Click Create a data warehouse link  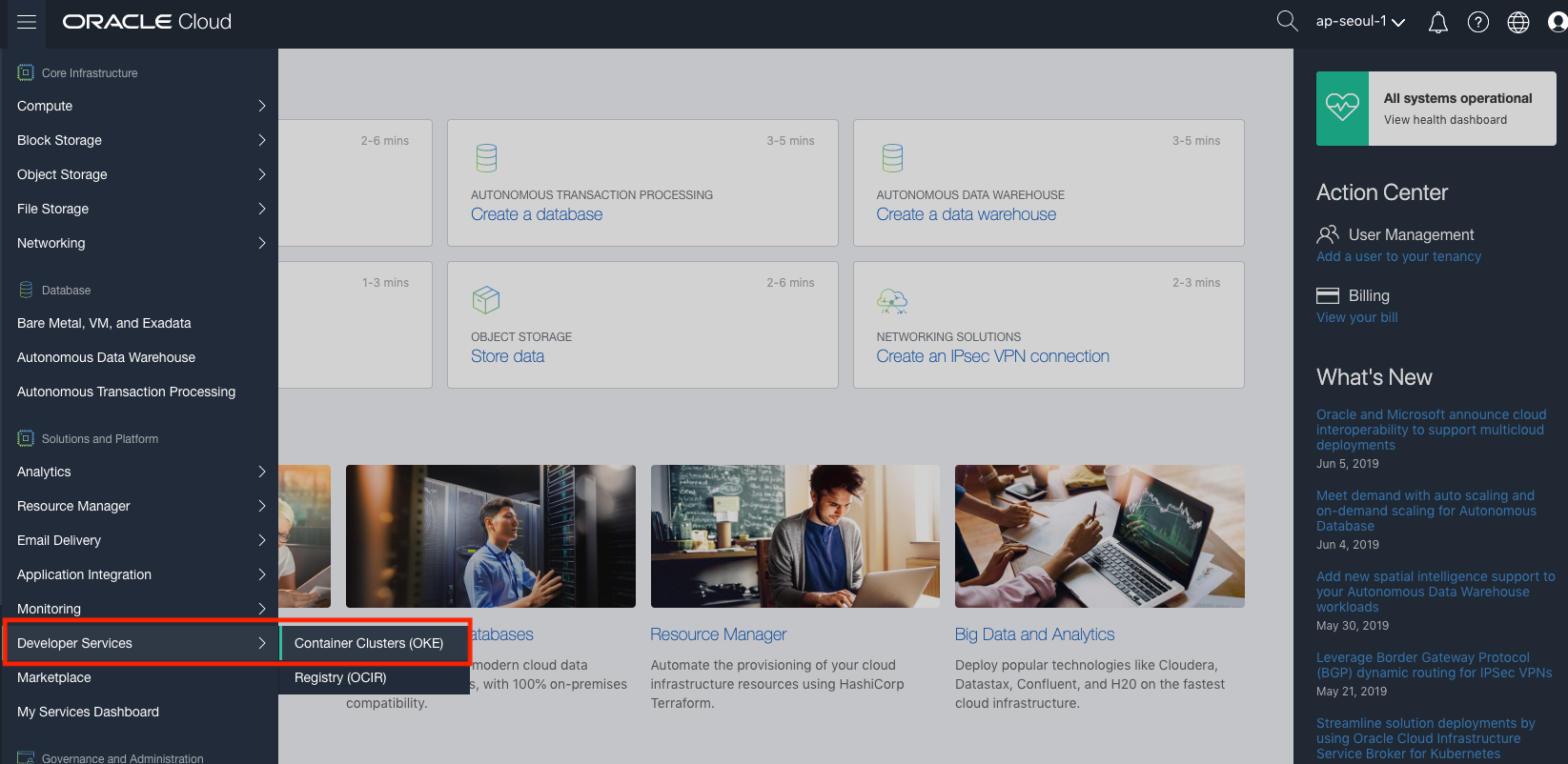click(967, 214)
